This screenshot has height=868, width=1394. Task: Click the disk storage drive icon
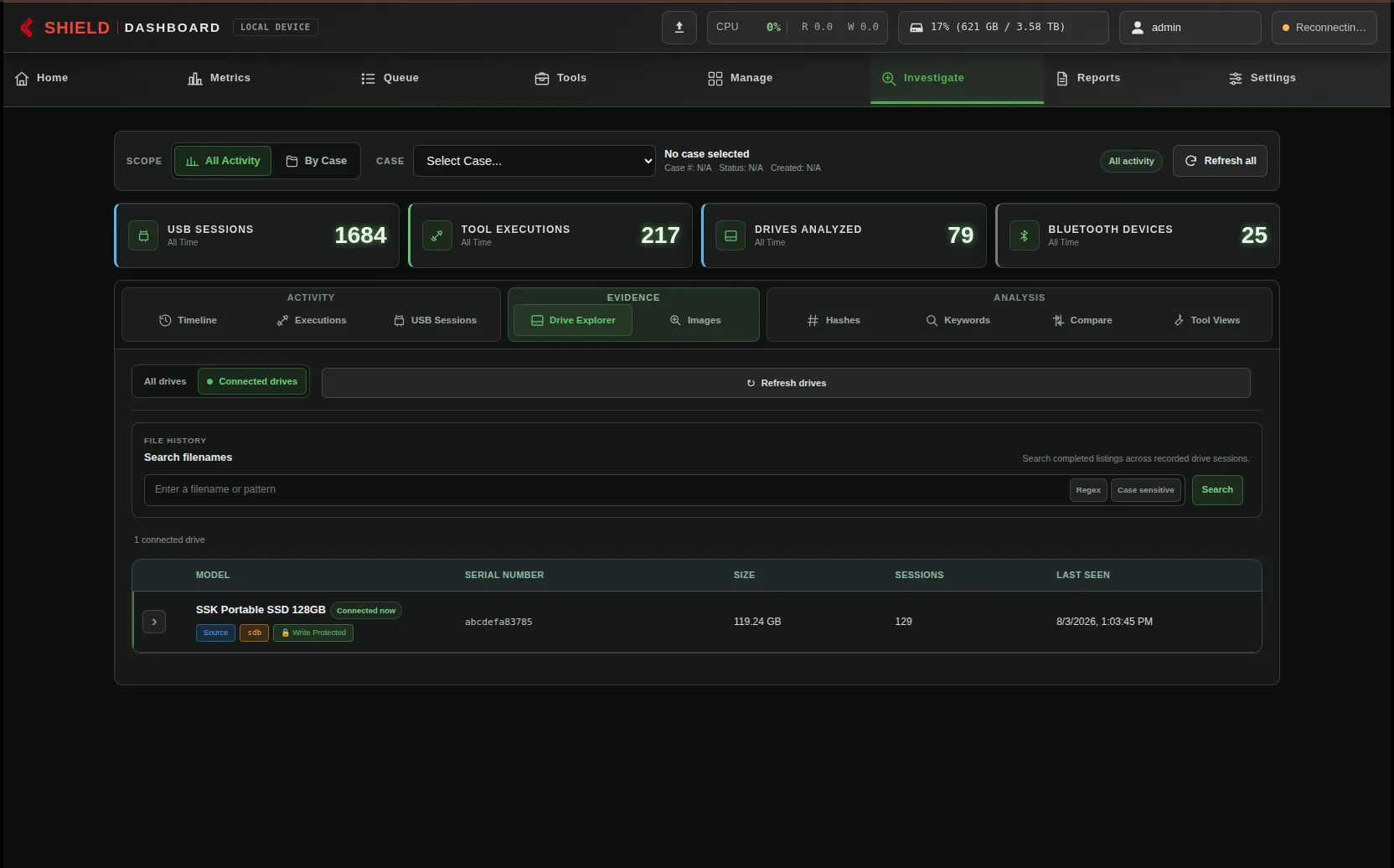[916, 28]
